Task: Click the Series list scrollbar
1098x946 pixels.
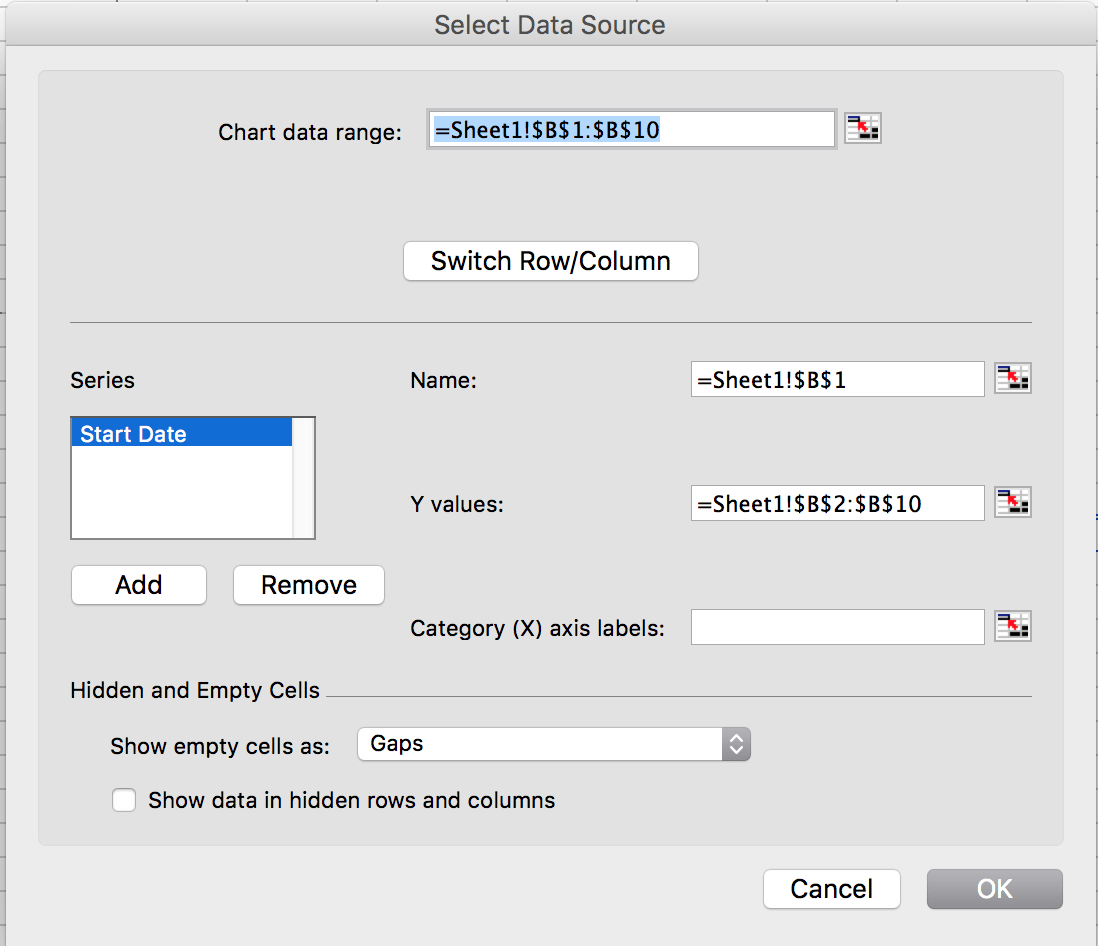Action: (x=303, y=478)
